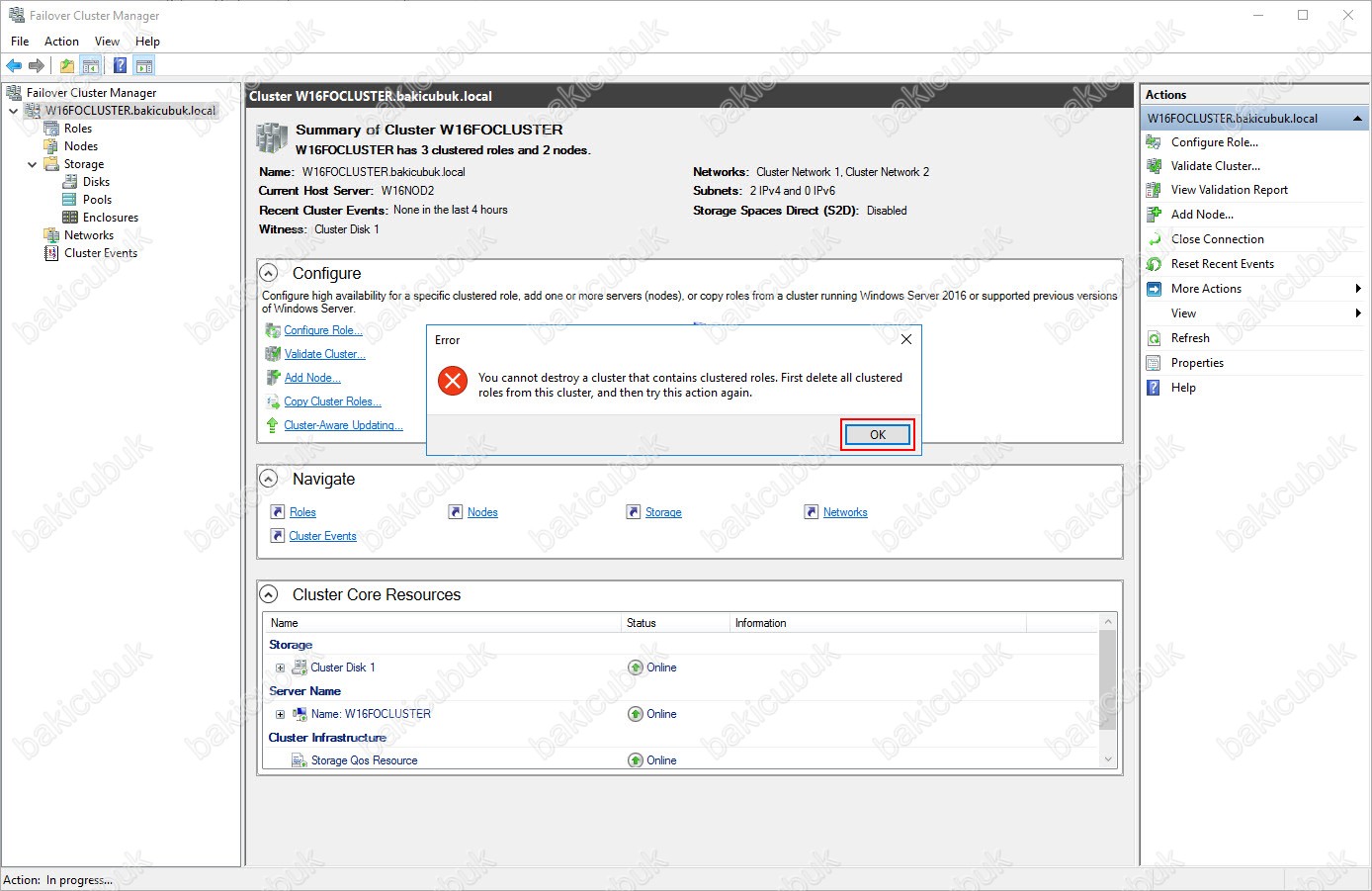The height and width of the screenshot is (891, 1372).
Task: Click the Reset Recent Events icon
Action: [x=1154, y=264]
